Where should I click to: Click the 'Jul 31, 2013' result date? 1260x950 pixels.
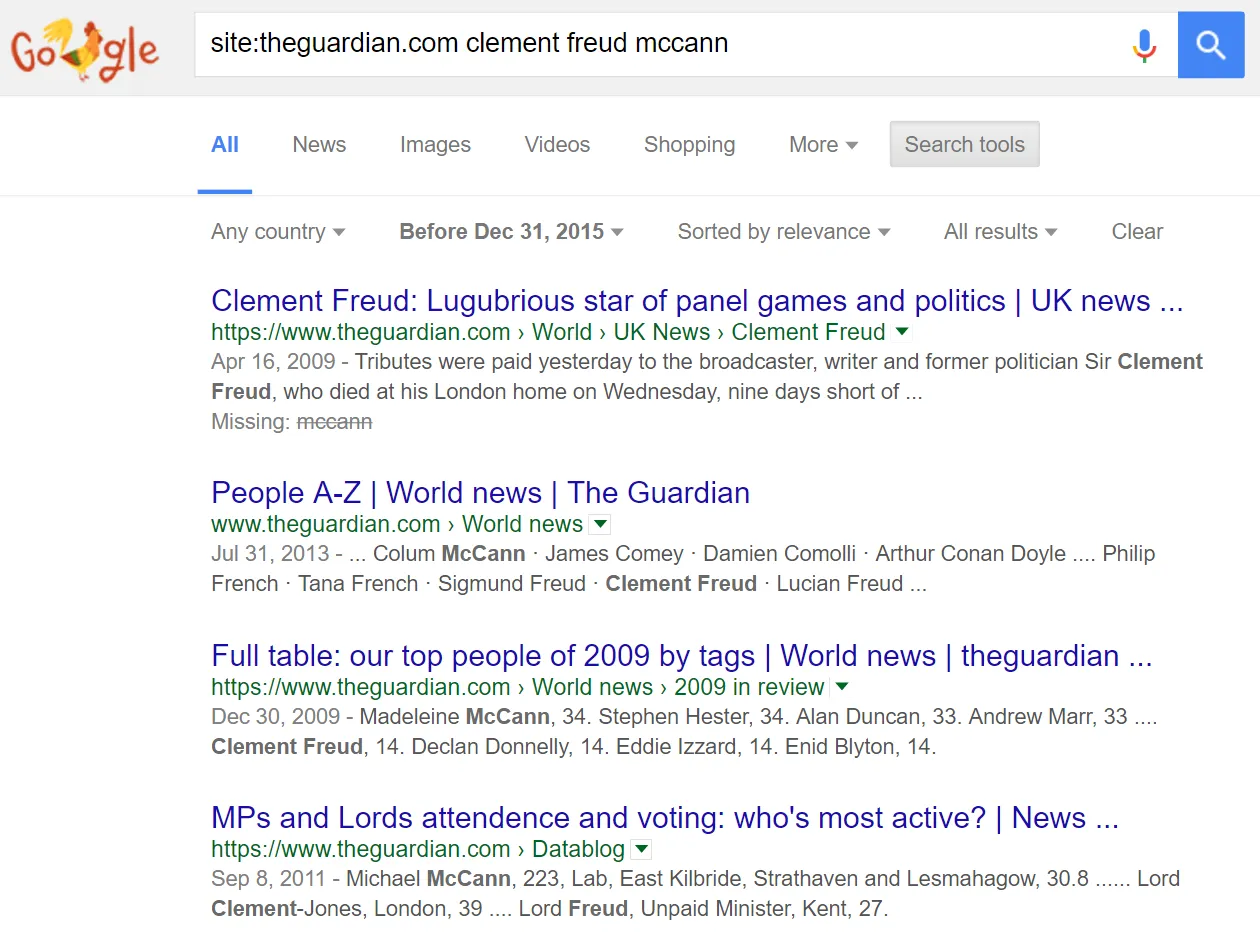coord(270,554)
